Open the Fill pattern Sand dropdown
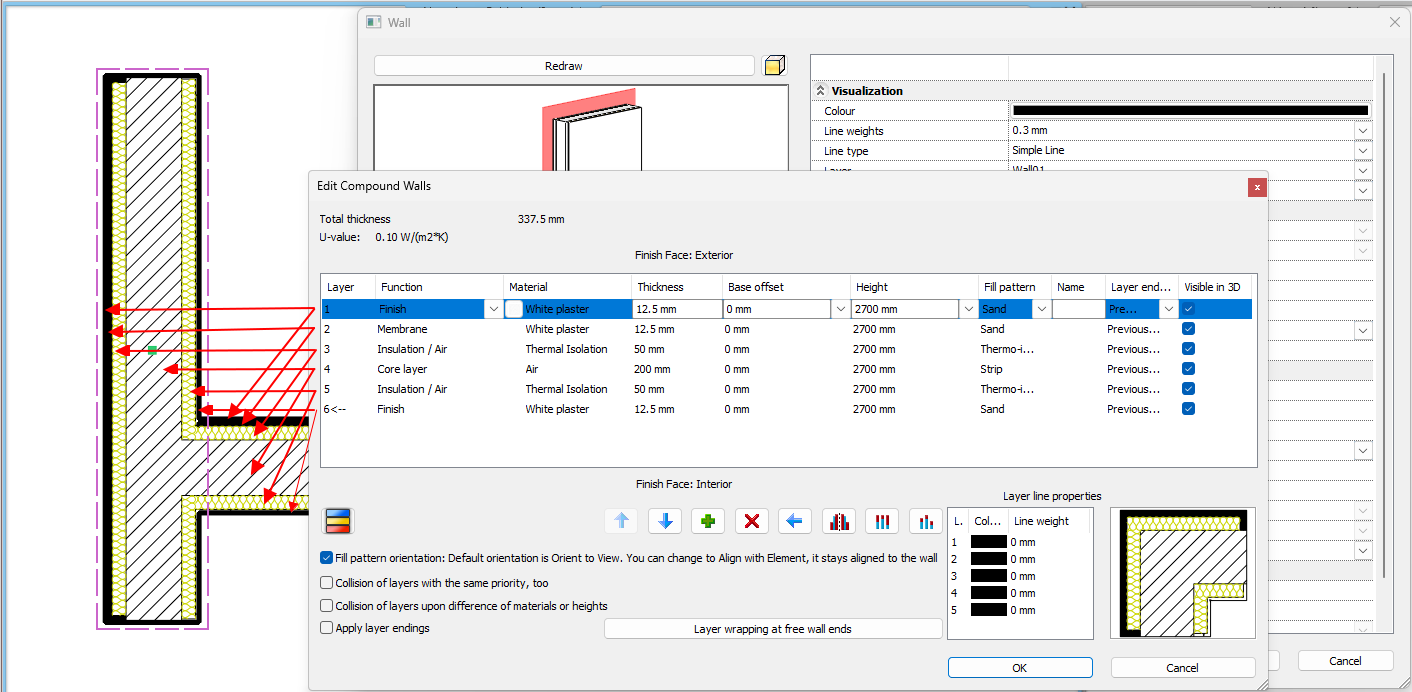 (1040, 310)
